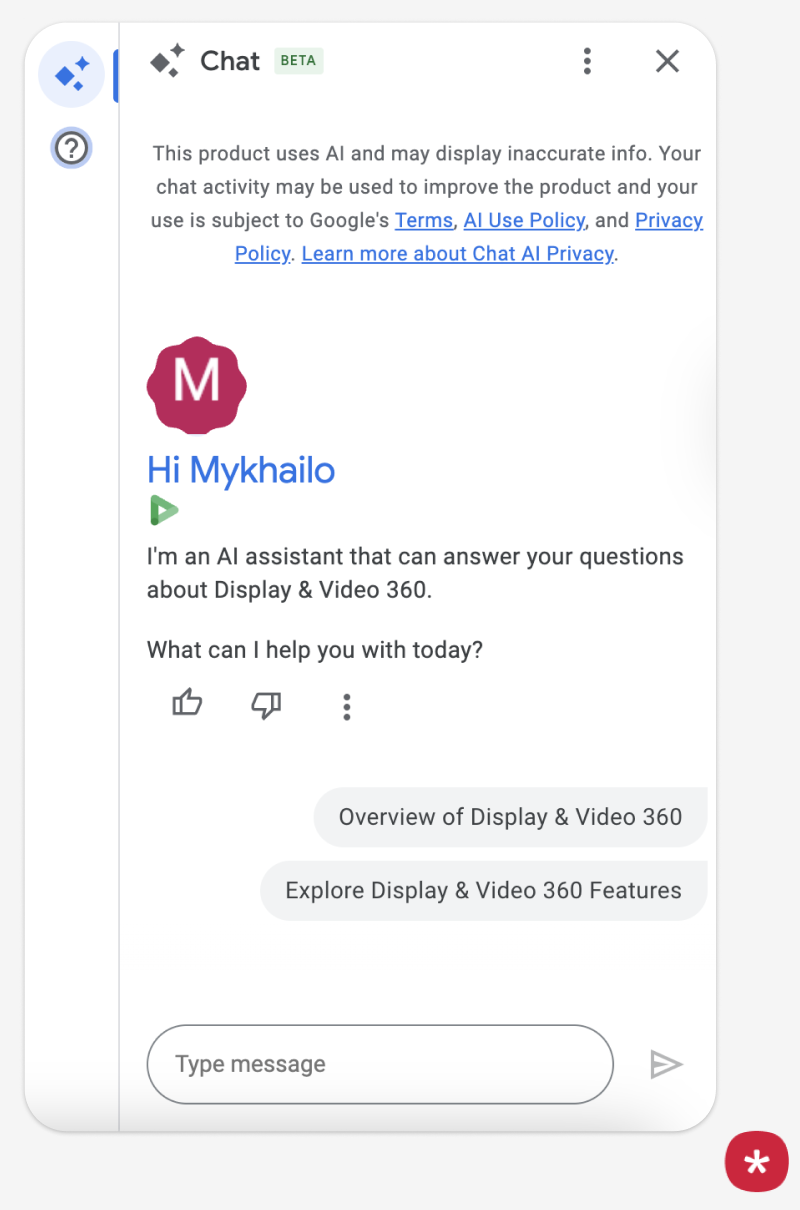Open the Privacy Policy link
The width and height of the screenshot is (800, 1210).
[669, 220]
